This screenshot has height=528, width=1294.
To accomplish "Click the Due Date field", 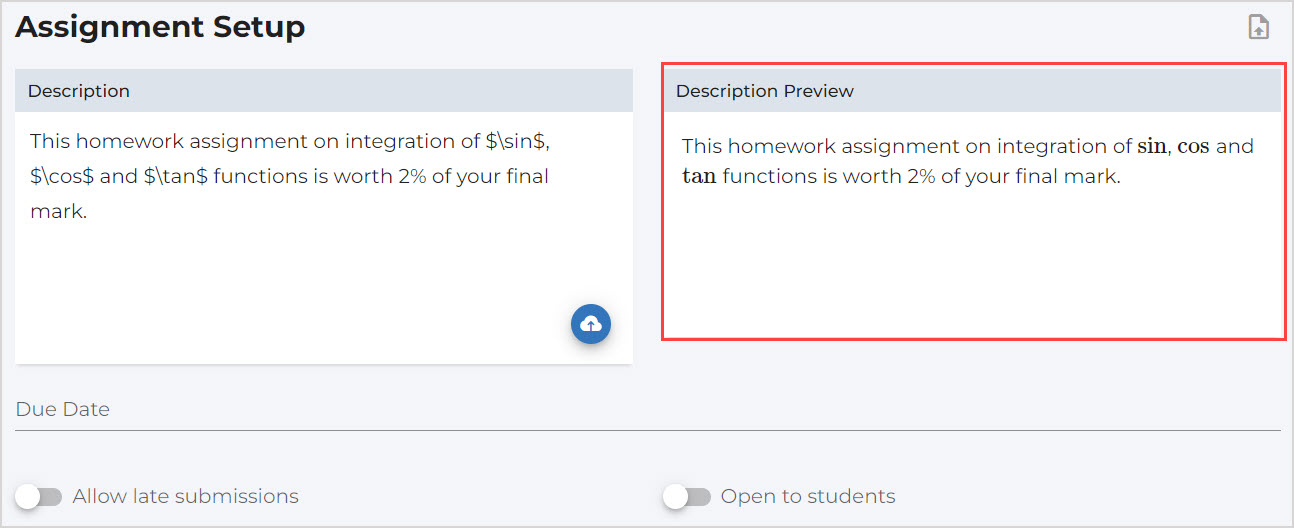I will [647, 410].
